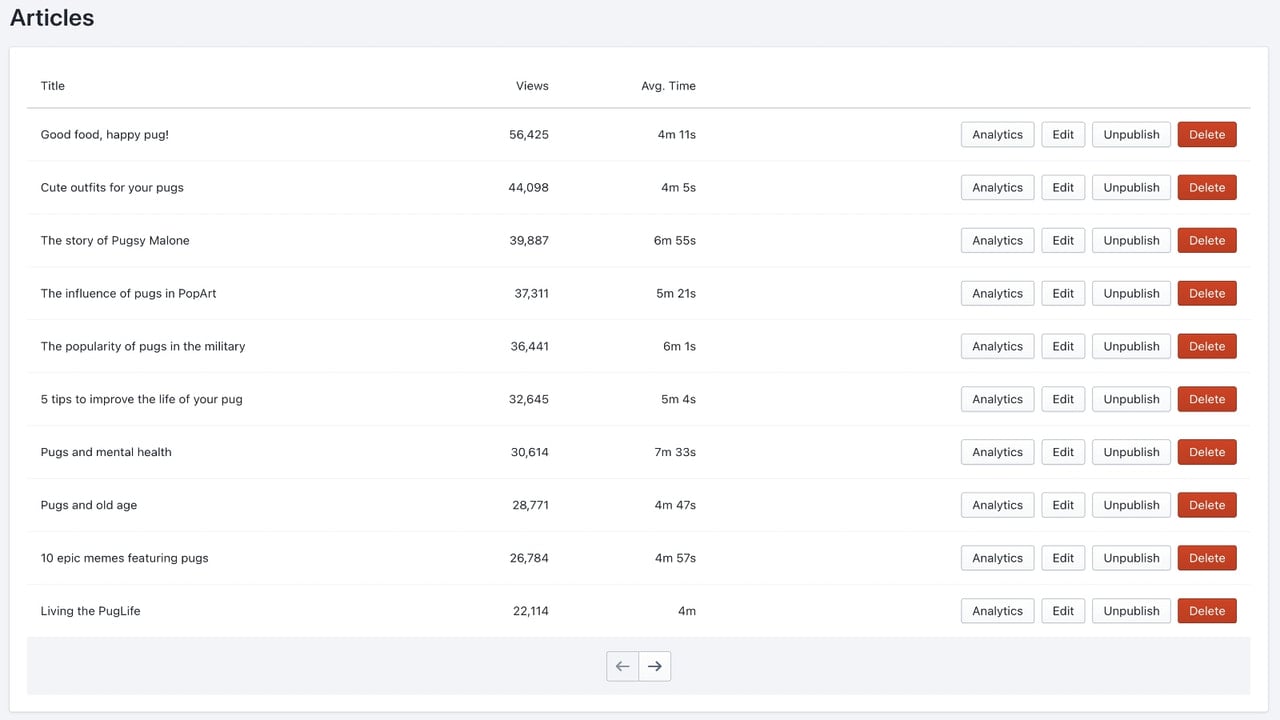The image size is (1280, 720).
Task: Click the 'Views' column header
Action: 532,86
